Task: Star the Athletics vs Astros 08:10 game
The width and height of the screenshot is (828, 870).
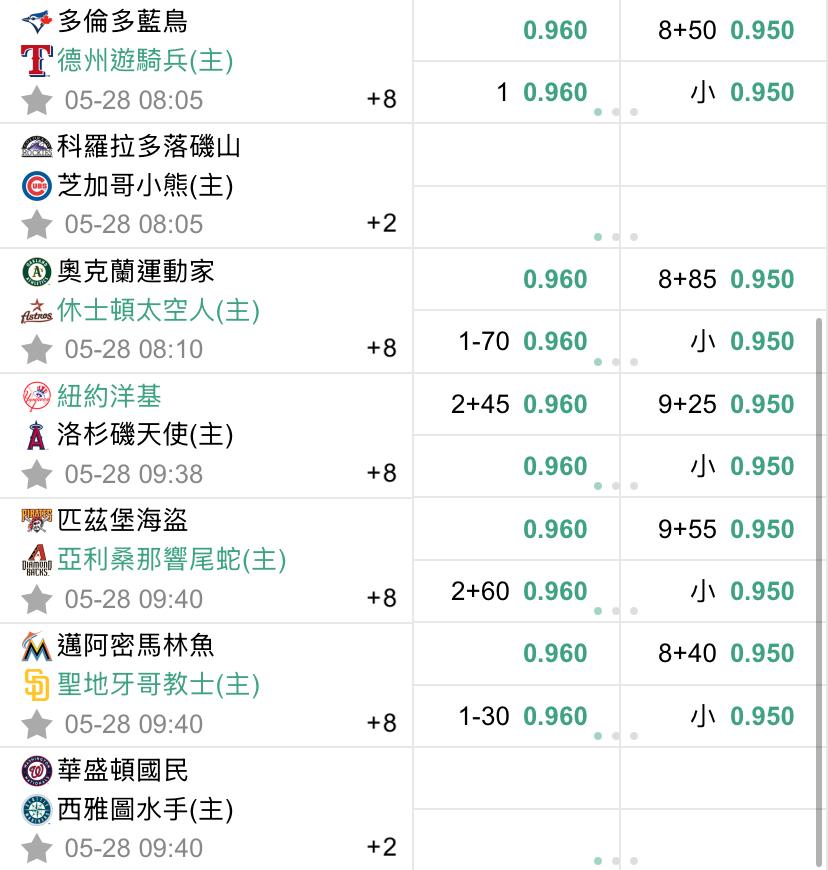Action: pos(37,350)
